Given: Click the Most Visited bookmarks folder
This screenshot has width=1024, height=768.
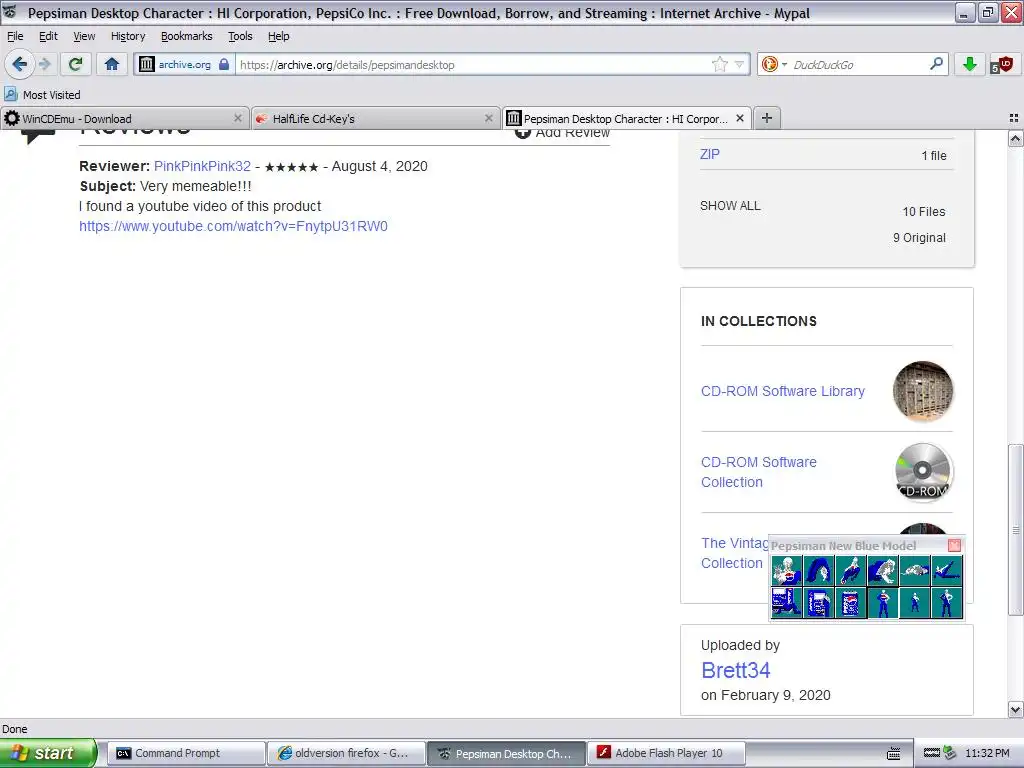Looking at the screenshot, I should [x=42, y=95].
